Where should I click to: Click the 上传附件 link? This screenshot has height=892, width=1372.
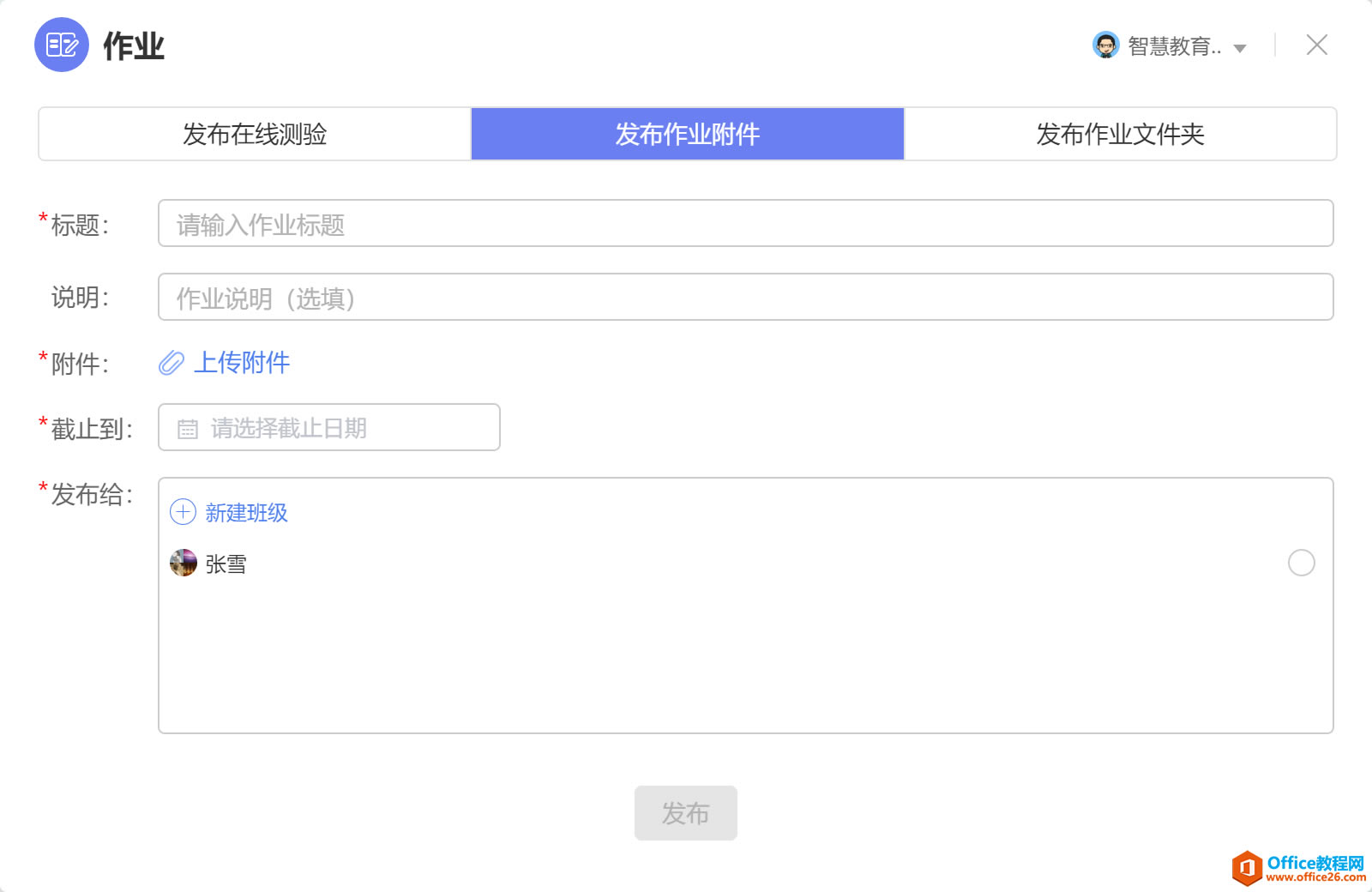click(x=242, y=363)
